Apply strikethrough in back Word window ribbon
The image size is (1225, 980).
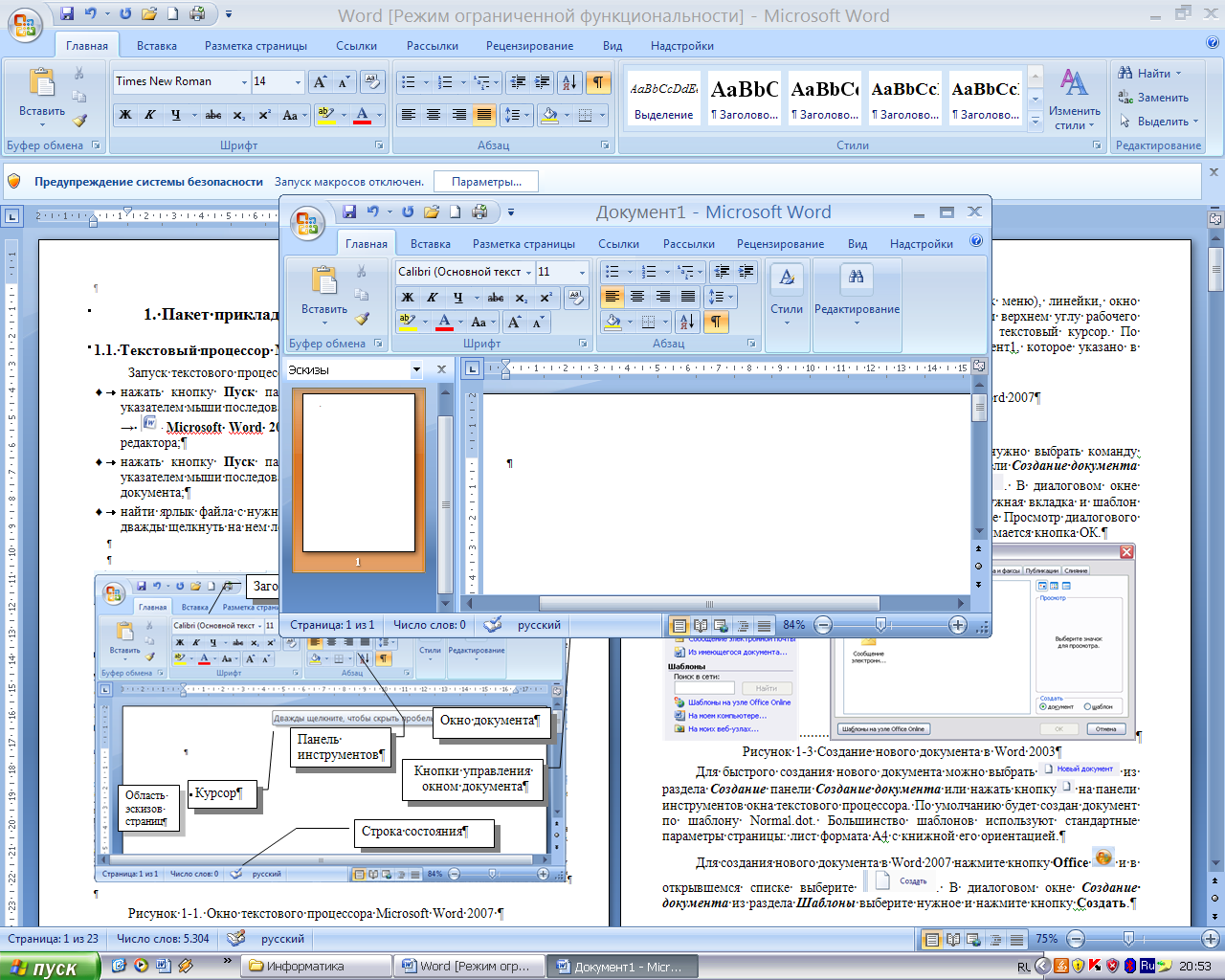213,115
